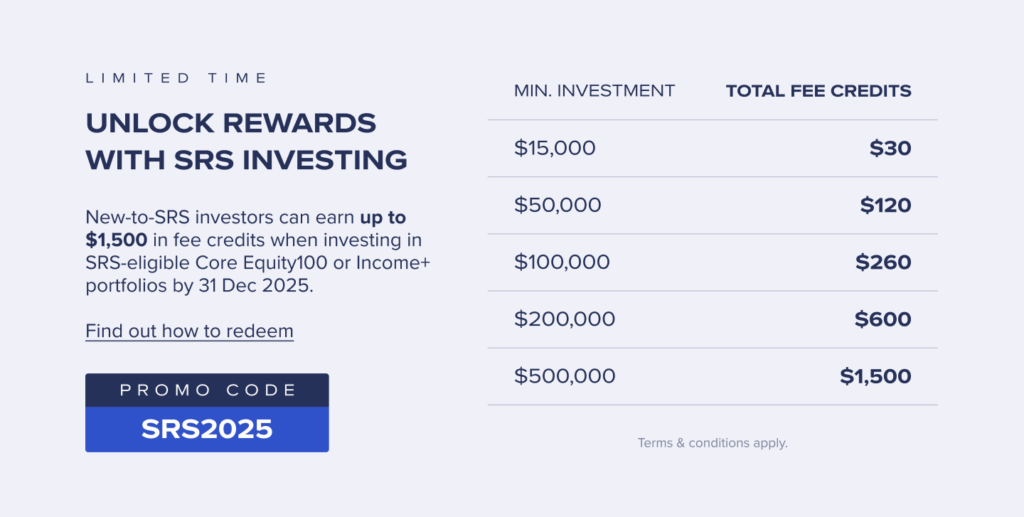Click the $120 fee credit value
Viewport: 1024px width, 517px height.
tap(885, 205)
